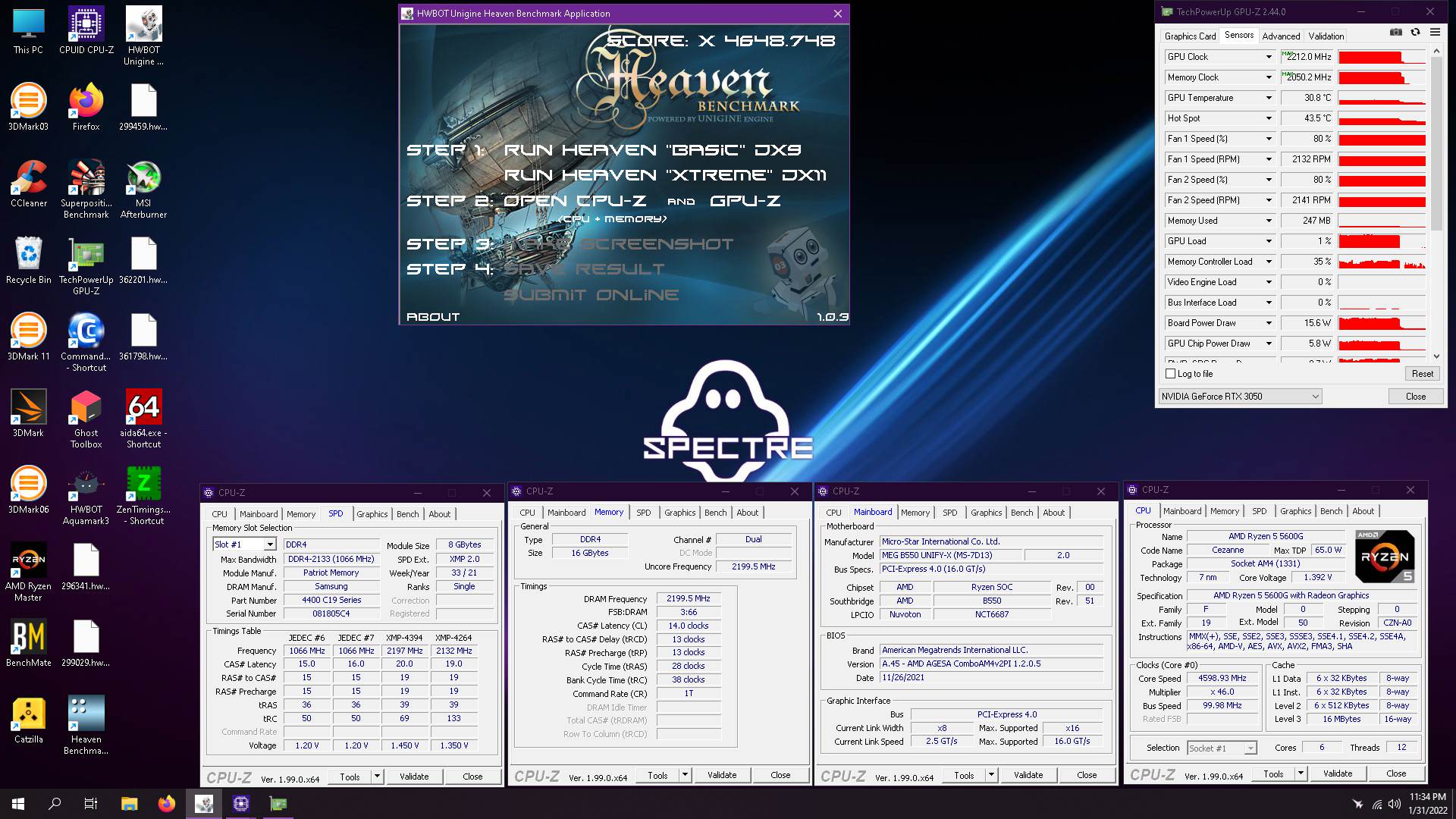Open File Explorer from the taskbar
The height and width of the screenshot is (819, 1456).
tap(129, 804)
